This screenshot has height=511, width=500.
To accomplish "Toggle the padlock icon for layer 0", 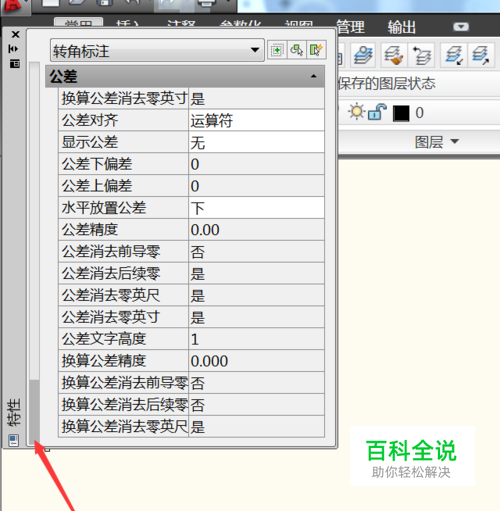I will tap(377, 112).
